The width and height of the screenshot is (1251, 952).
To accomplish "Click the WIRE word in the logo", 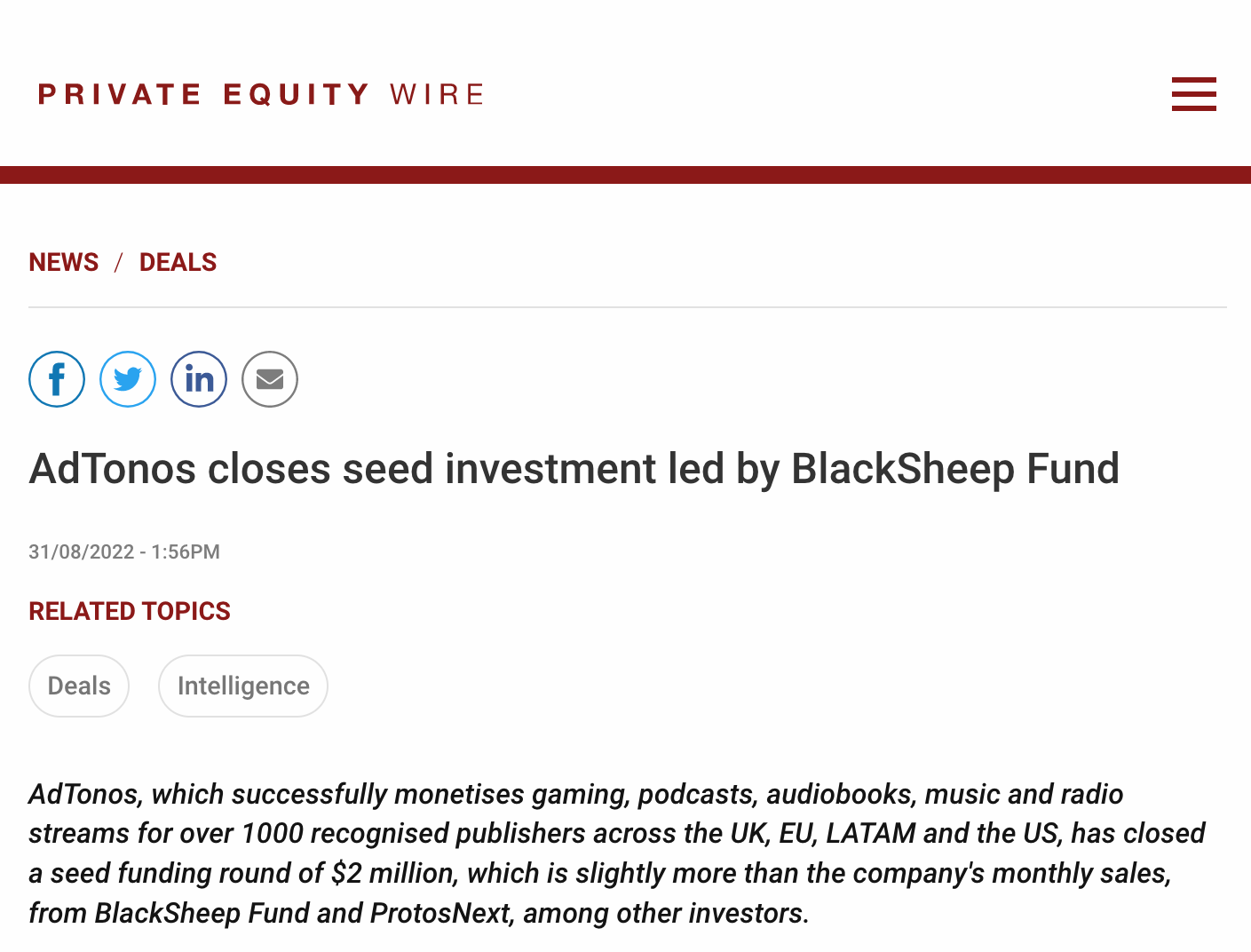I will click(x=437, y=94).
